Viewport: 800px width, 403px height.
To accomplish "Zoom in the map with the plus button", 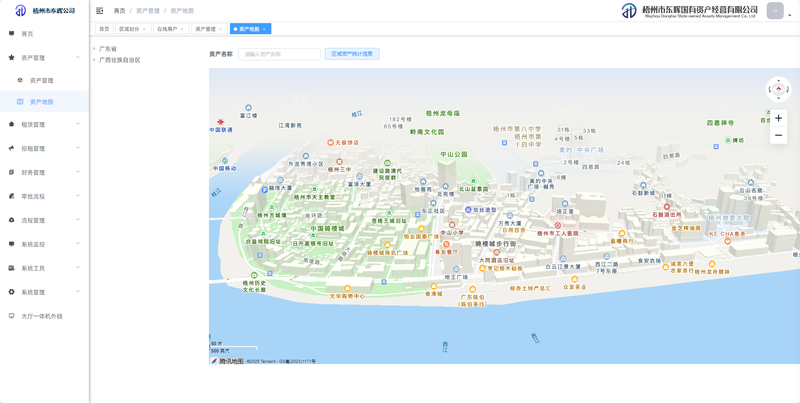I will click(778, 118).
